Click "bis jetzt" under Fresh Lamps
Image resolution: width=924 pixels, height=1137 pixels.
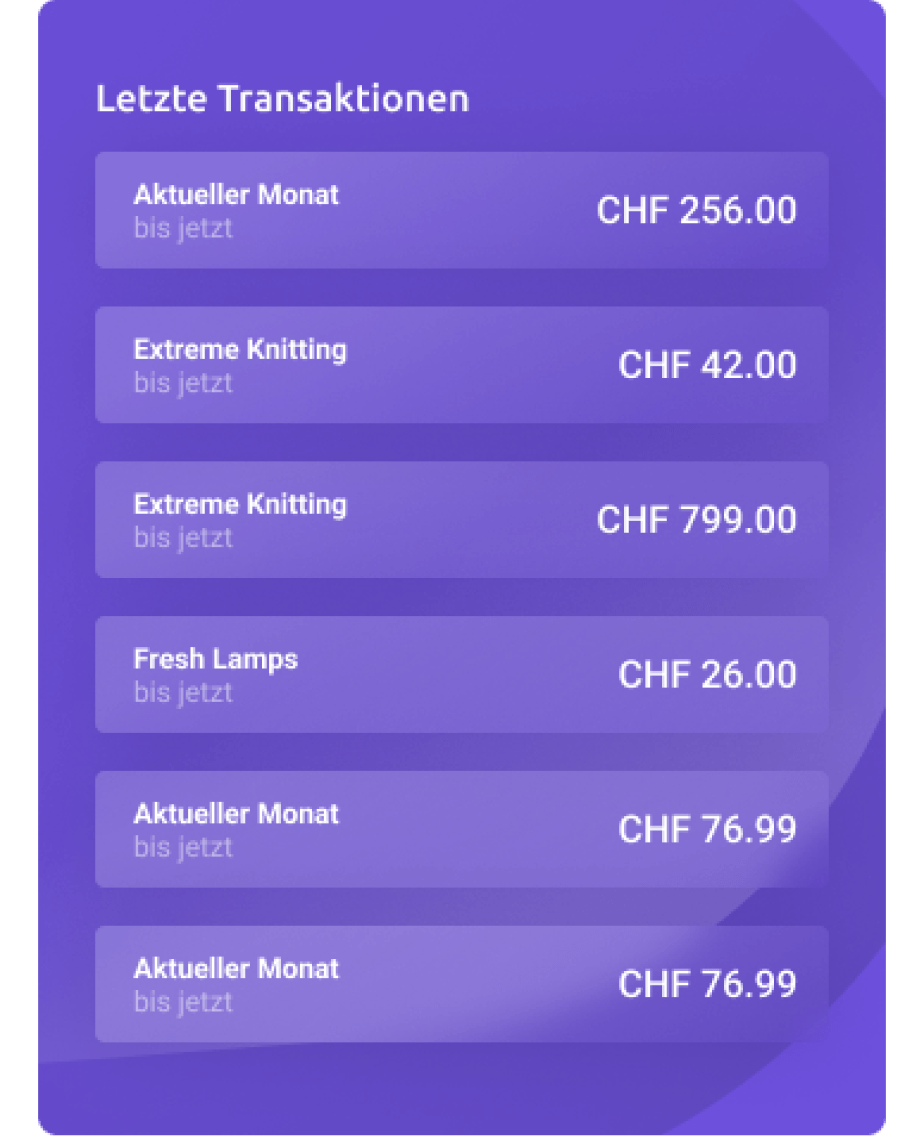(183, 692)
